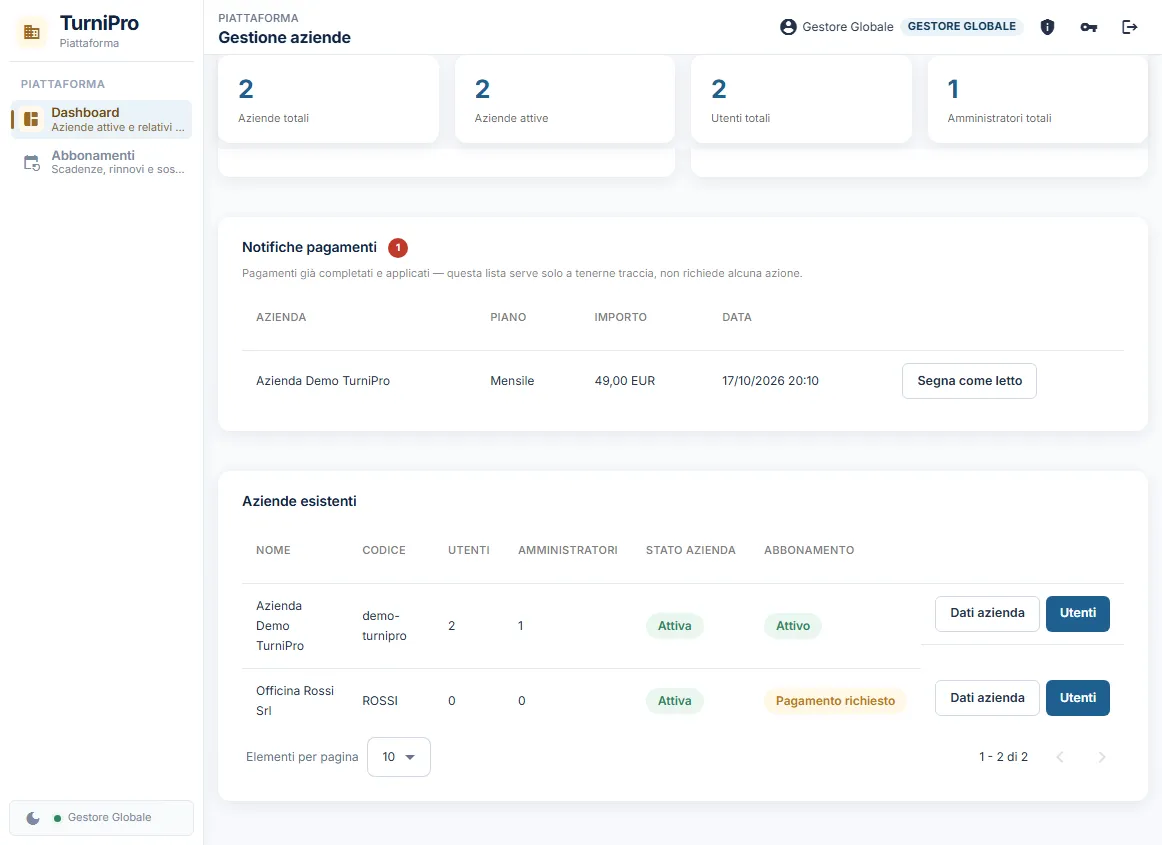Mark payment notification as read
1162x845 pixels.
(x=969, y=381)
